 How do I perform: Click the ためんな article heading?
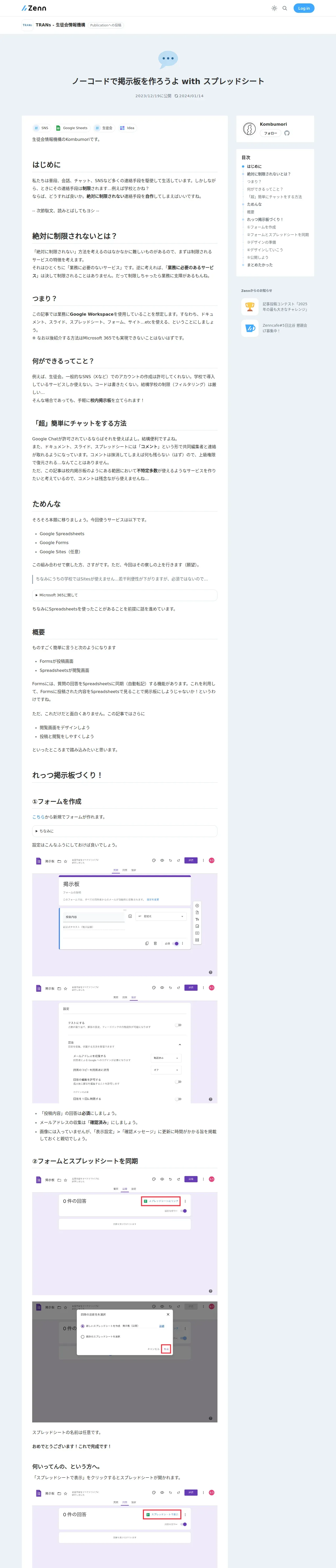pyautogui.click(x=46, y=504)
